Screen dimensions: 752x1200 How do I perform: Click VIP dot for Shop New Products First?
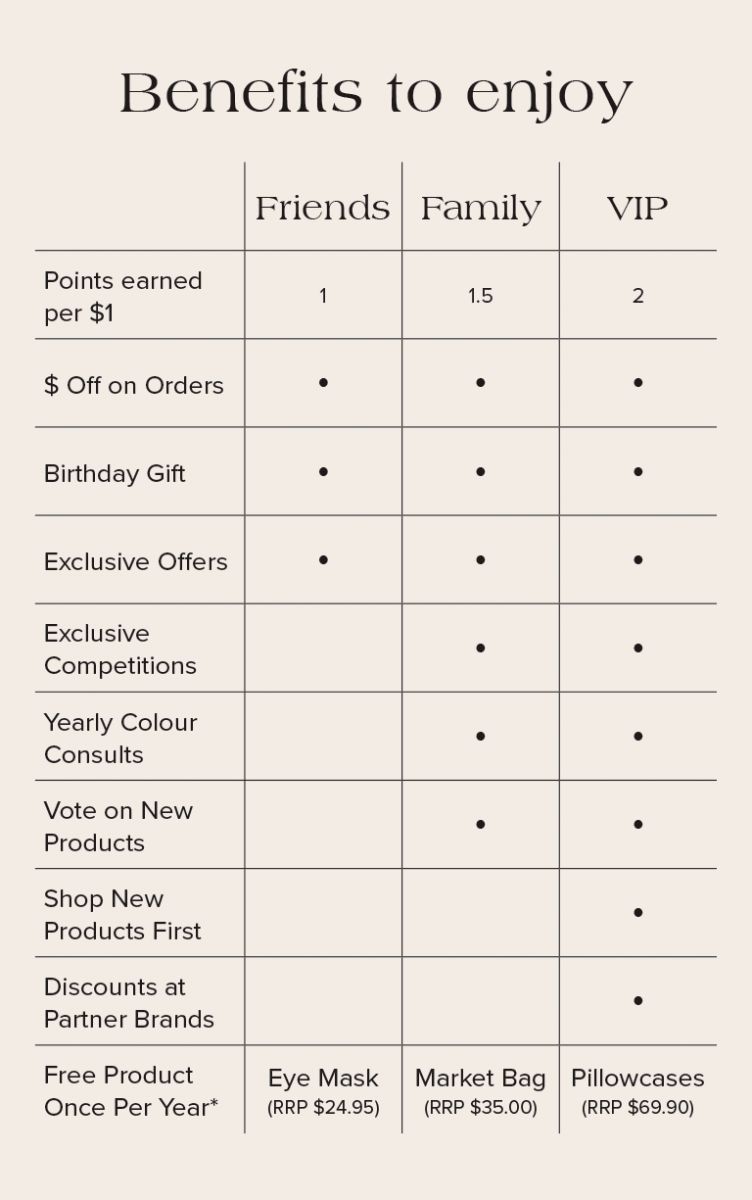638,913
